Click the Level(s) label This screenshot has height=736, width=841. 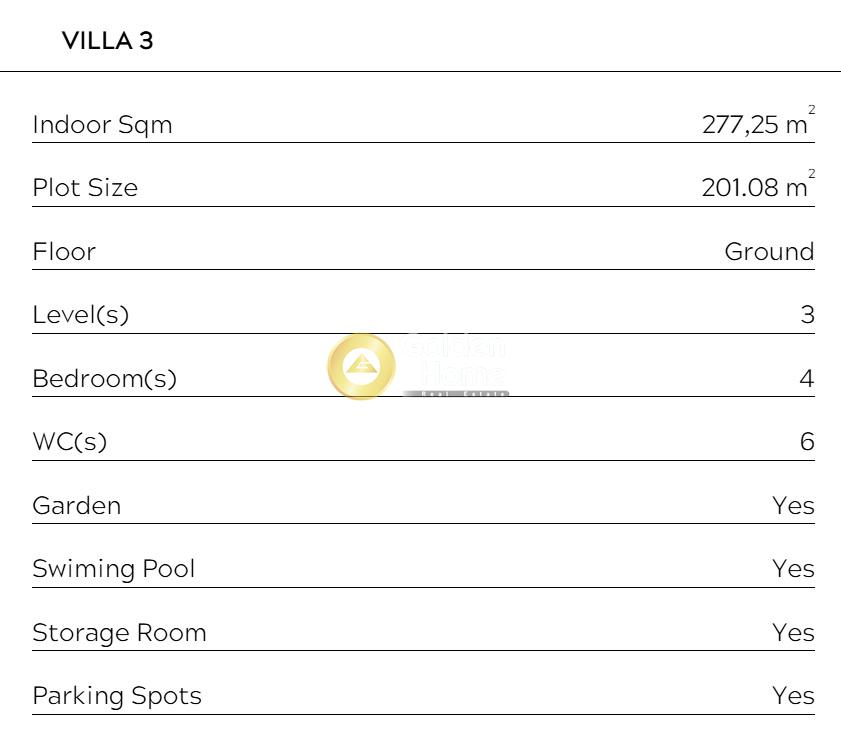tap(81, 315)
